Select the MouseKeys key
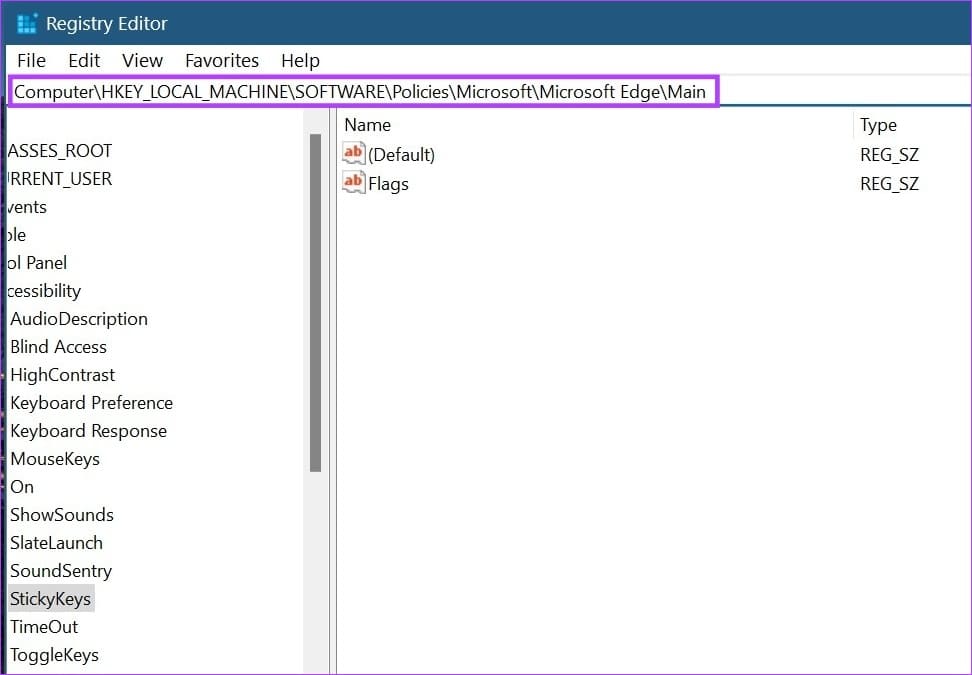This screenshot has height=675, width=972. coord(55,459)
